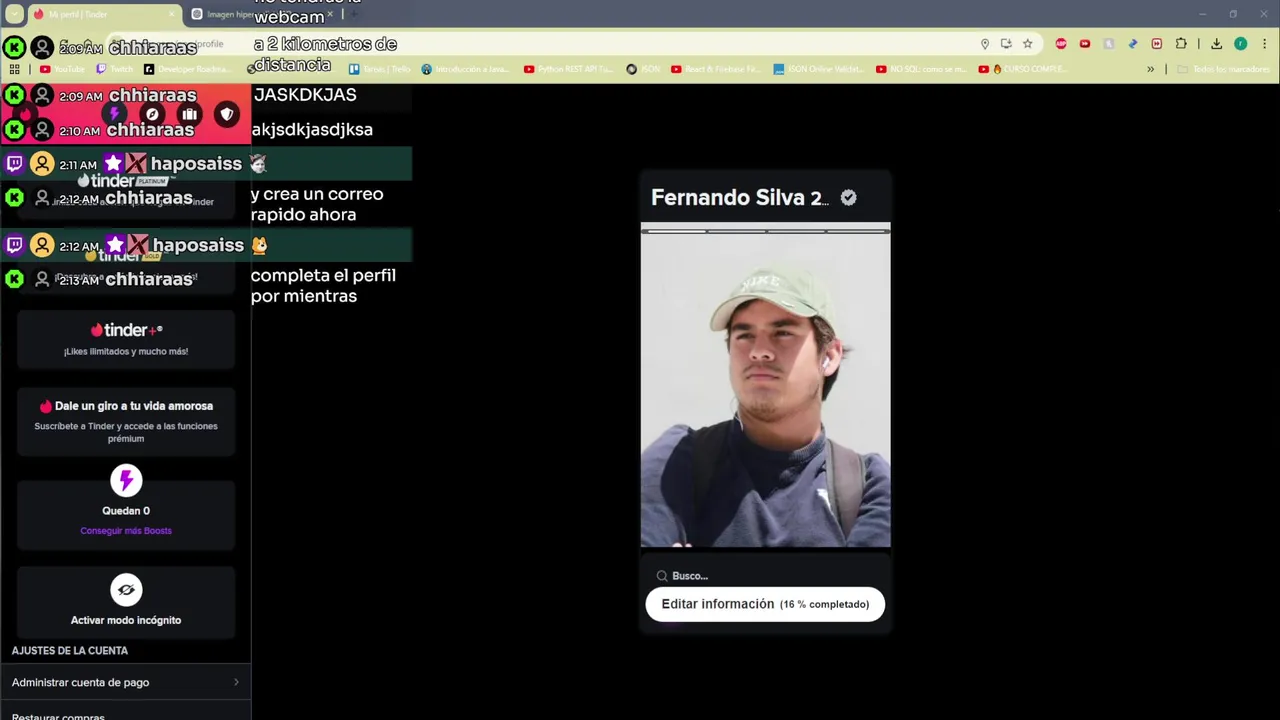Screen dimensions: 1280x720
Task: Open the safety shield icon in Tinder header
Action: tap(227, 114)
